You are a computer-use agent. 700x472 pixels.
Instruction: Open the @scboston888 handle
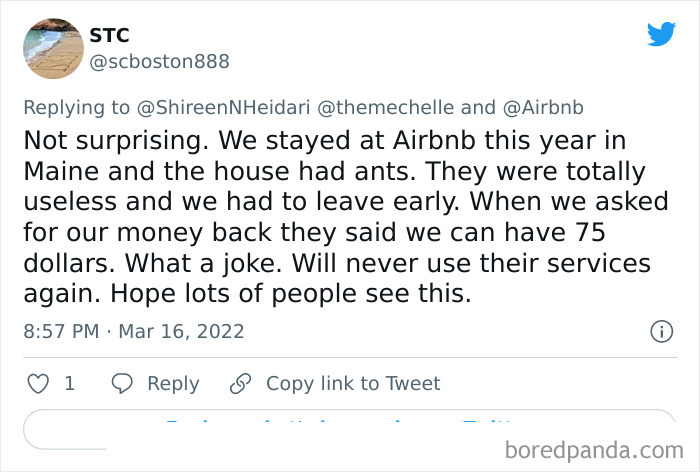[160, 61]
